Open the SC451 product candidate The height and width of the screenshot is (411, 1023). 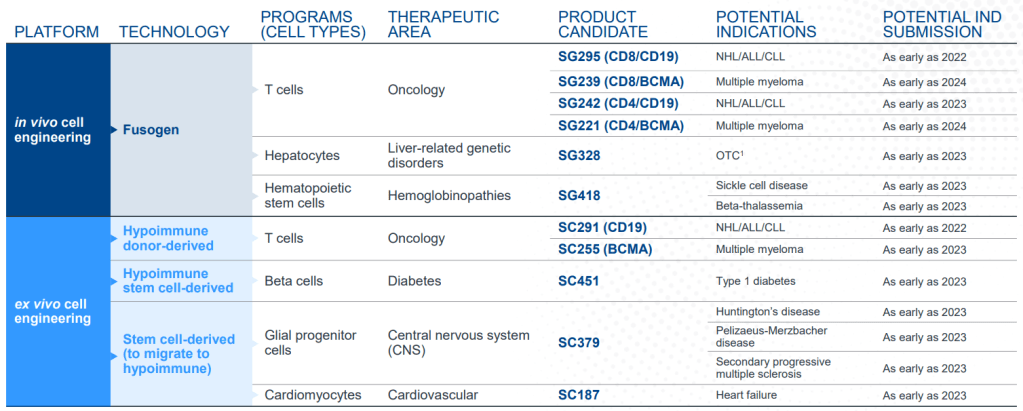(x=579, y=281)
